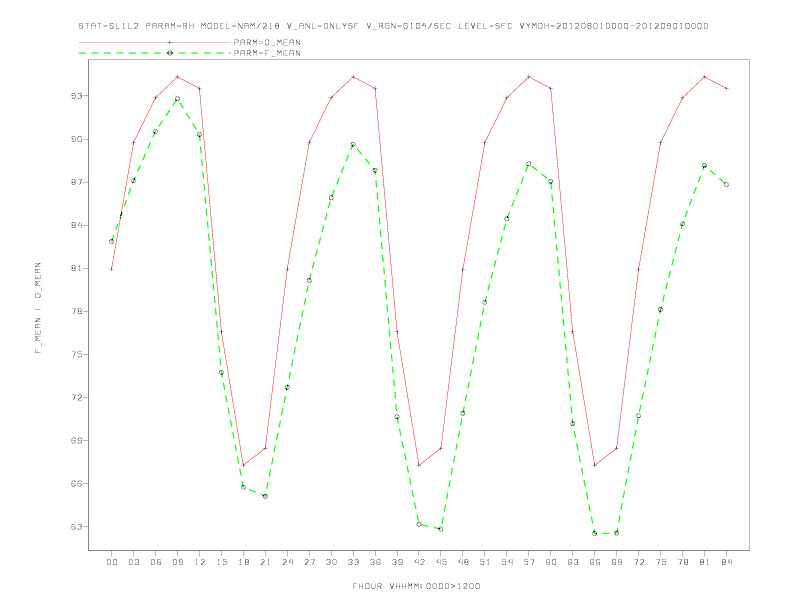Click the y-axis tick label 69

tap(77, 440)
